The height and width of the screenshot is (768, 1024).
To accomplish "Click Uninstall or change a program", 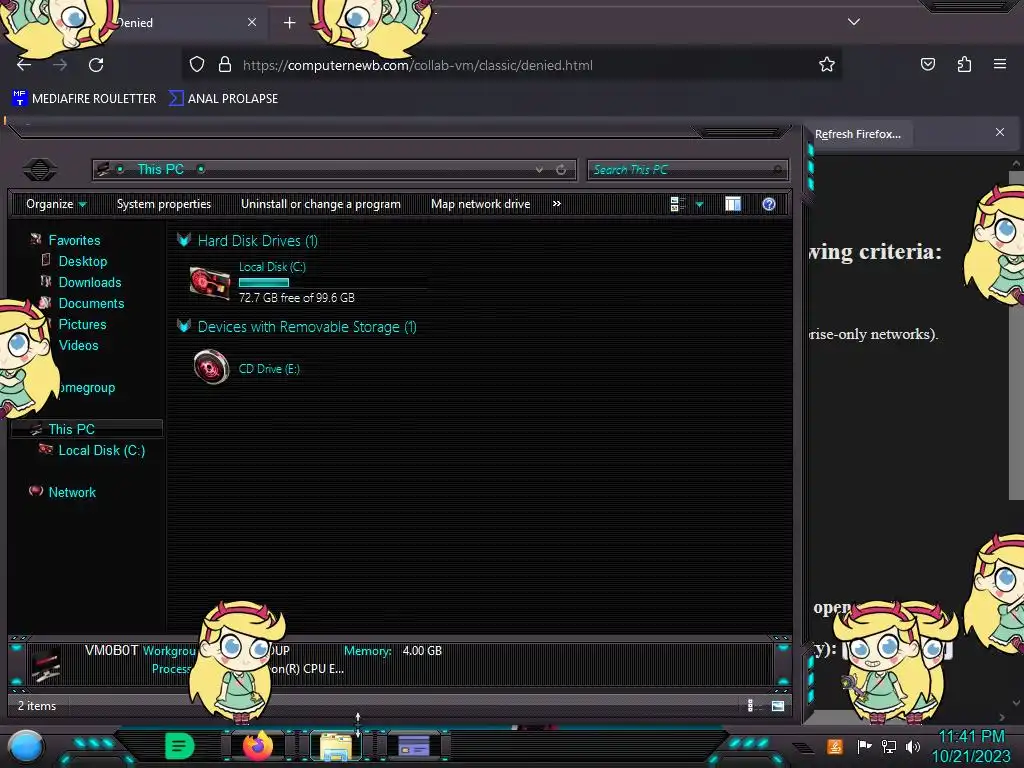I will (321, 204).
